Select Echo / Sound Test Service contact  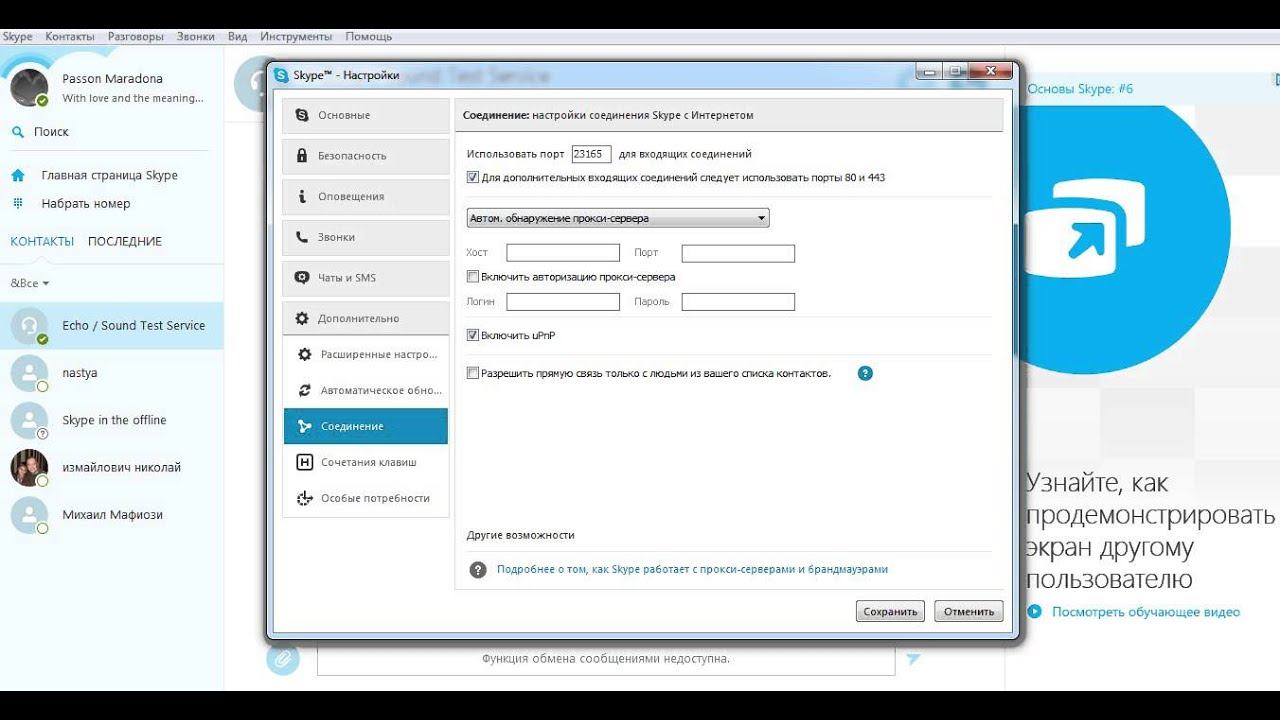(x=112, y=326)
